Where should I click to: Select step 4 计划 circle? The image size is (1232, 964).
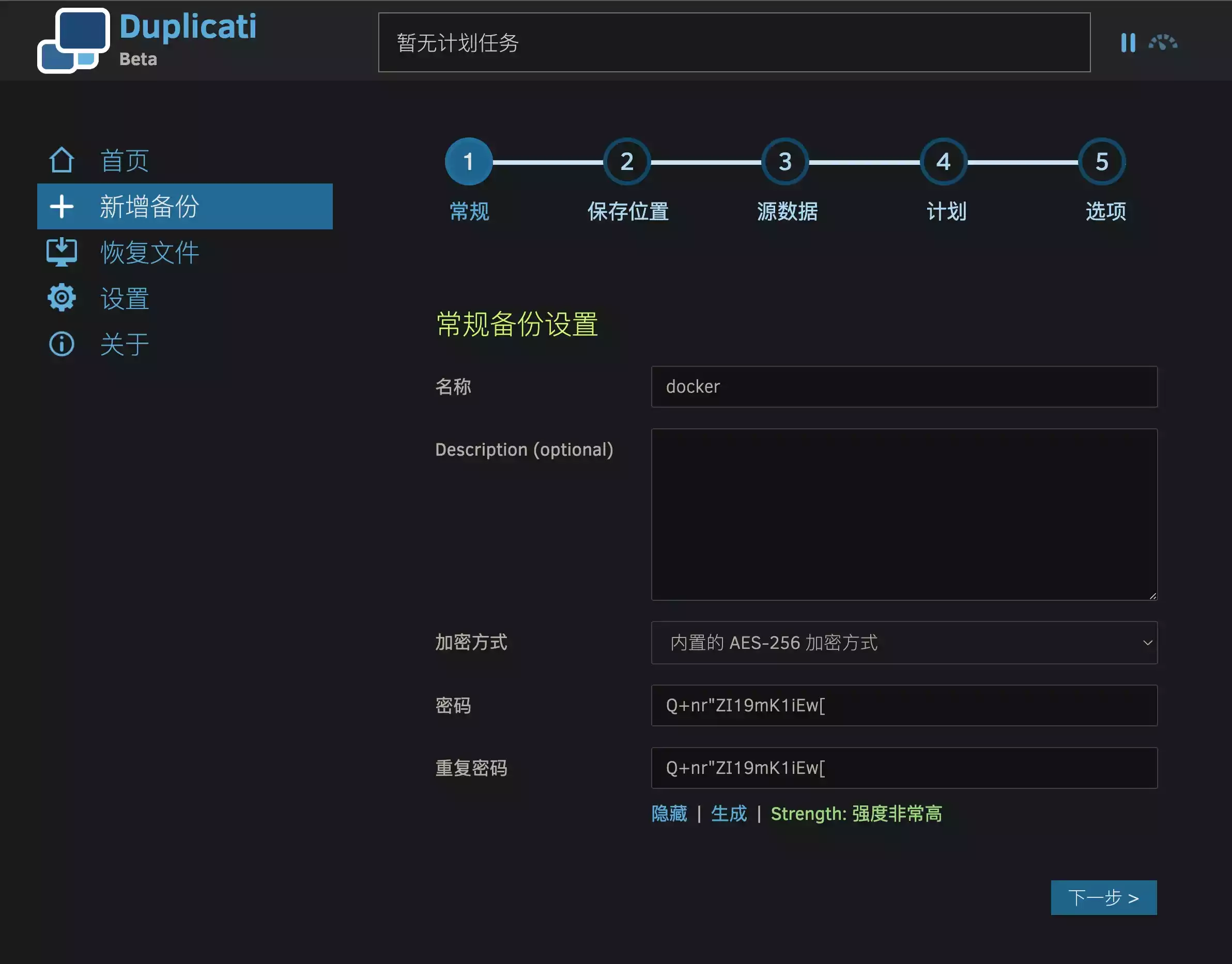(x=943, y=162)
